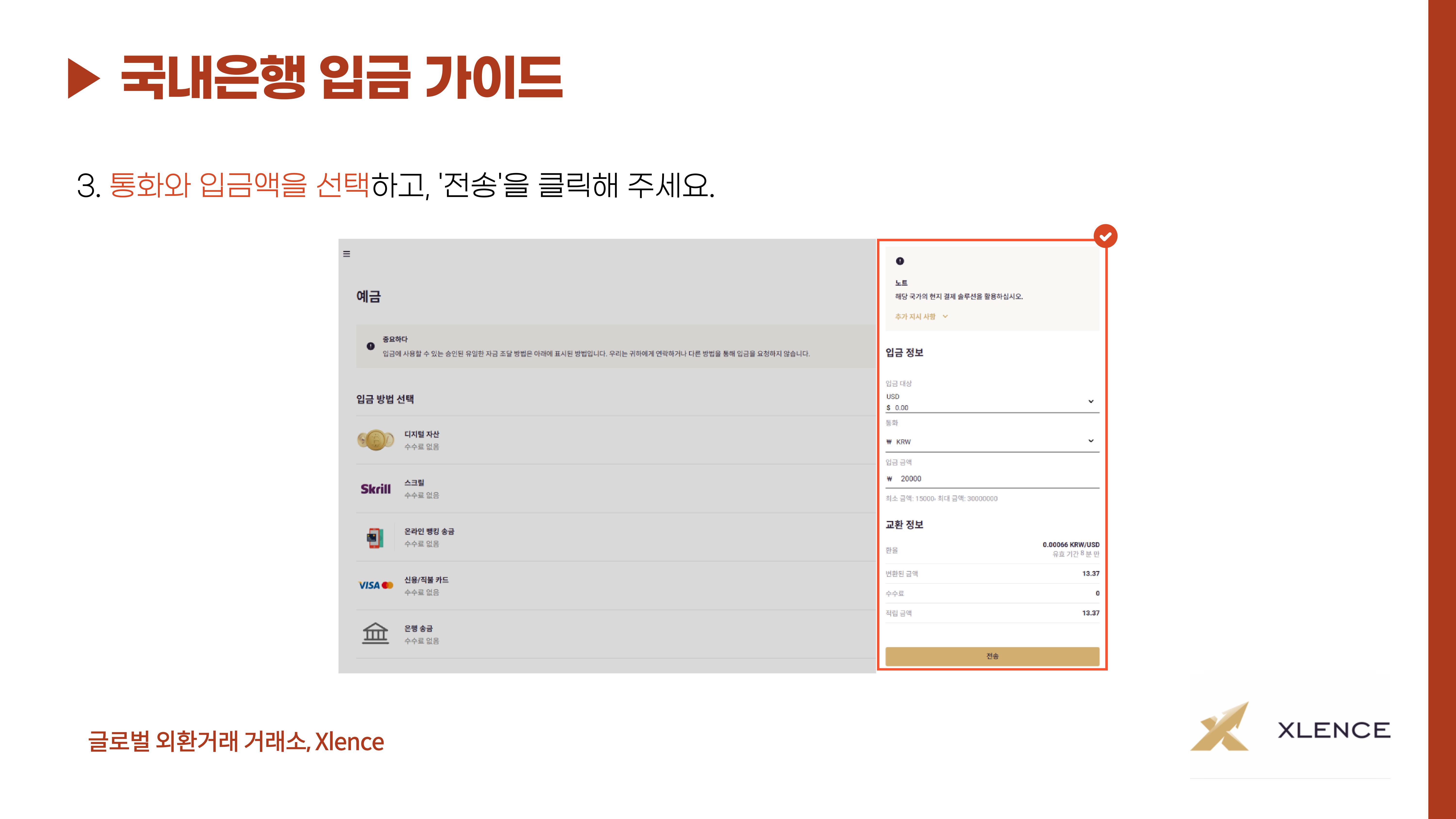Select the bank building icon
1456x819 pixels.
[x=375, y=634]
